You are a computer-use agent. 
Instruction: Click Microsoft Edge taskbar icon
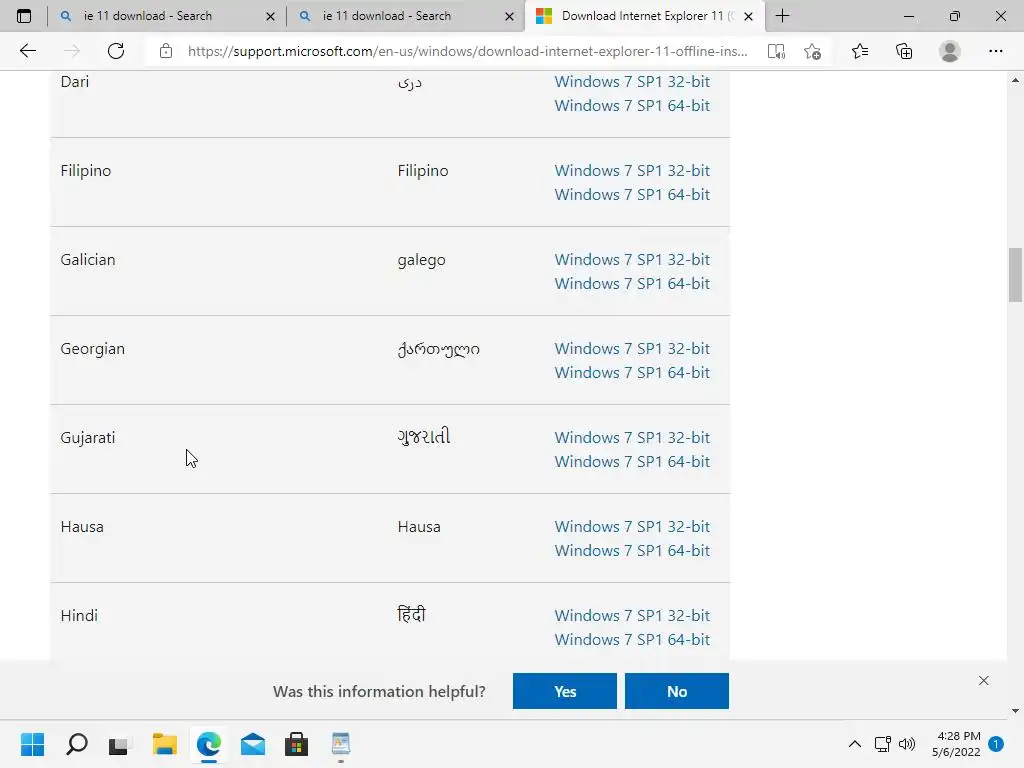click(208, 744)
